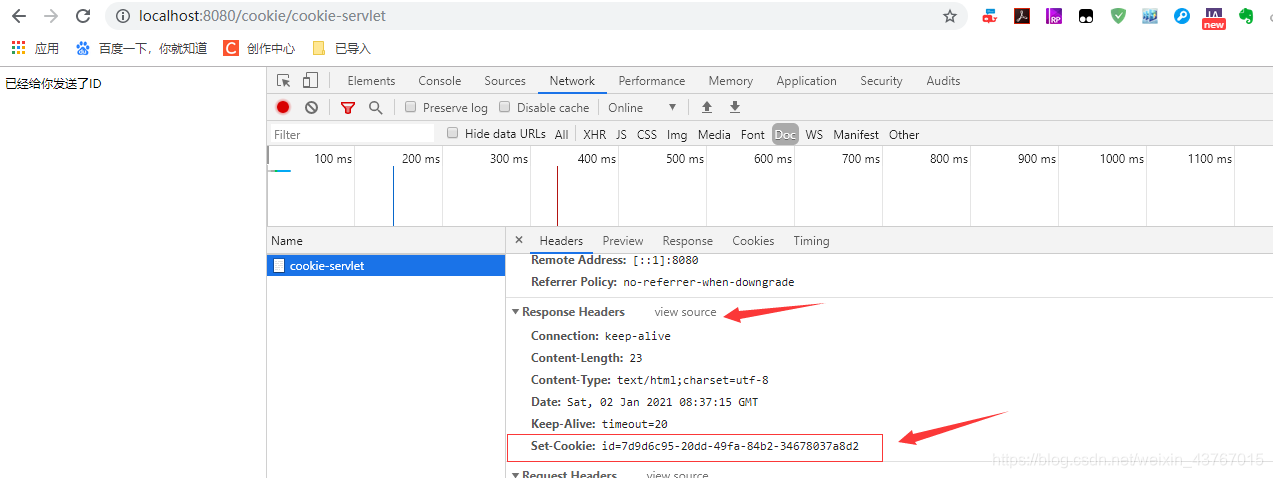Open the Memory panel

731,81
